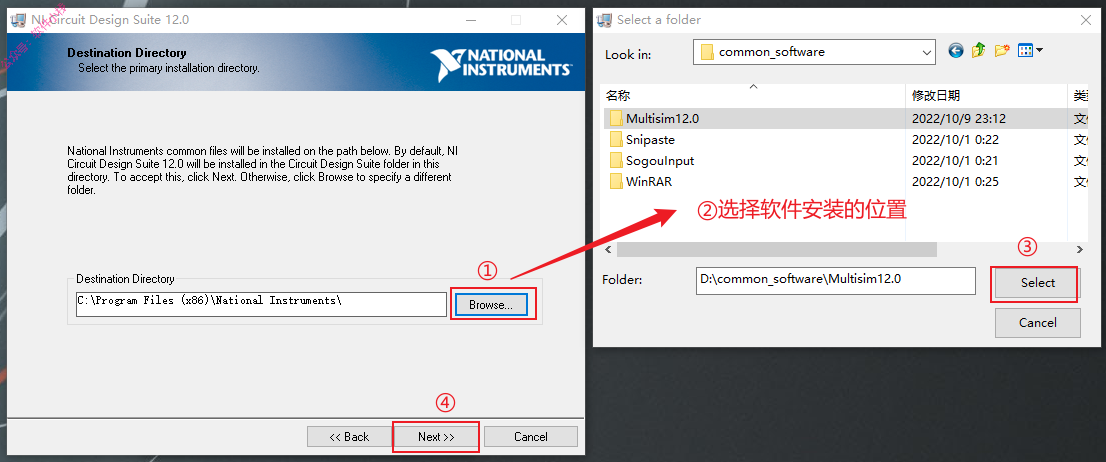1106x462 pixels.
Task: Click date 2022/10/9 23:12
Action: [x=959, y=118]
